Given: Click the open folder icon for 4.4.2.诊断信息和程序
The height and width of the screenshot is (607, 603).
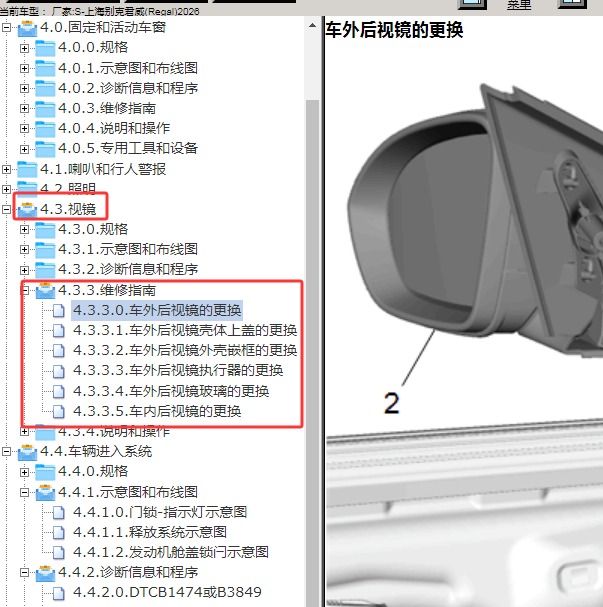Looking at the screenshot, I should (x=45, y=573).
